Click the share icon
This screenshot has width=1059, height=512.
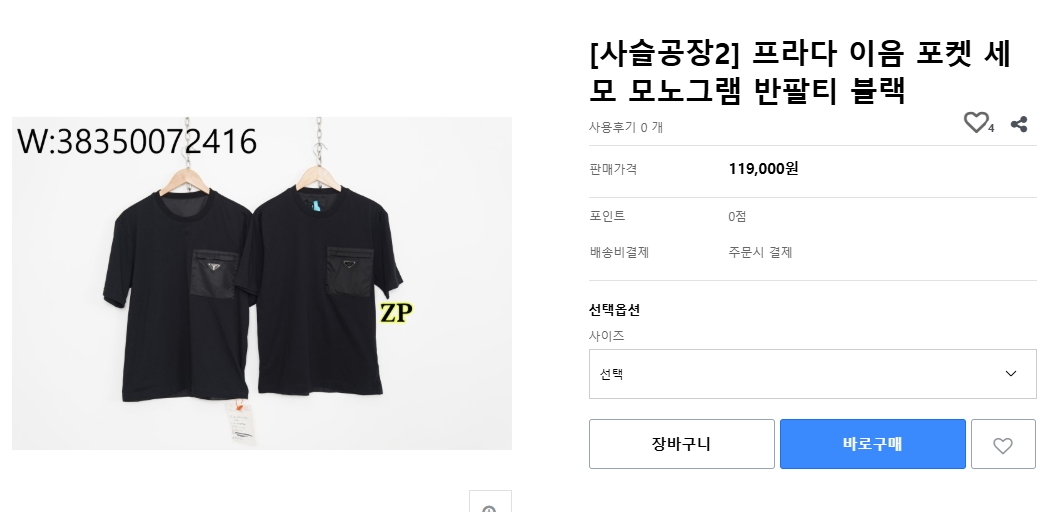[1019, 124]
